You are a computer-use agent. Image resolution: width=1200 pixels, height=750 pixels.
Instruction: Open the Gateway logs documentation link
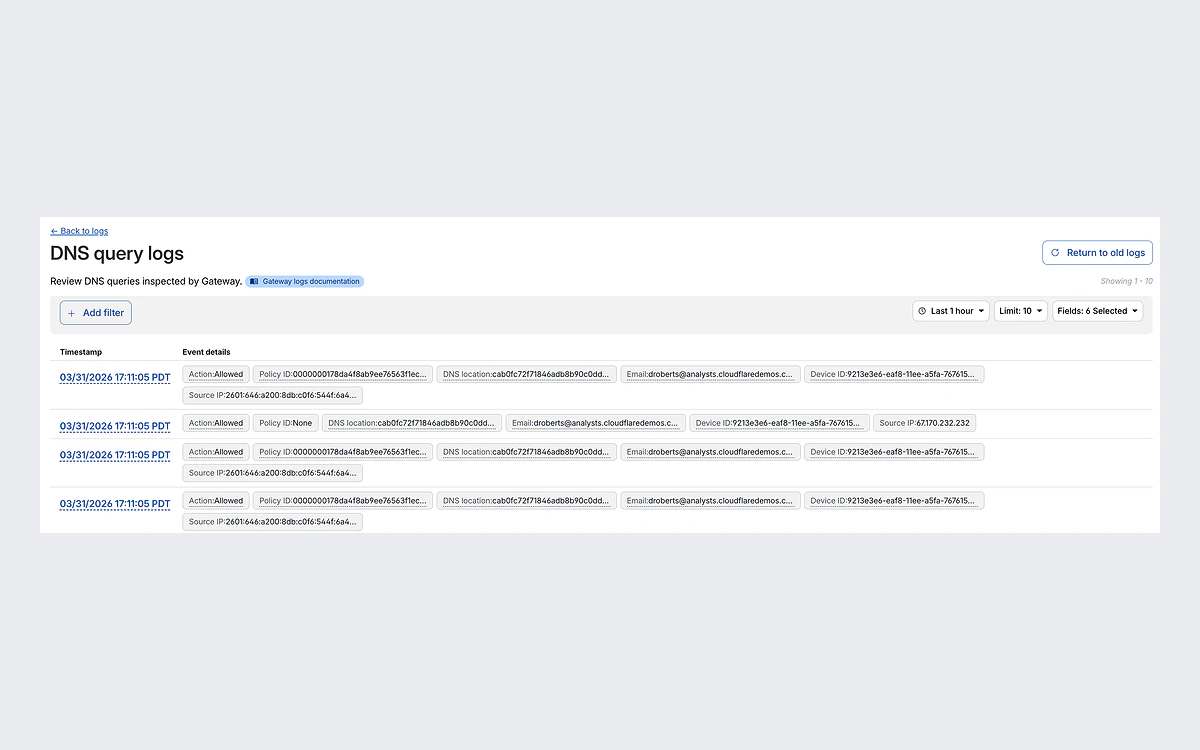[305, 282]
